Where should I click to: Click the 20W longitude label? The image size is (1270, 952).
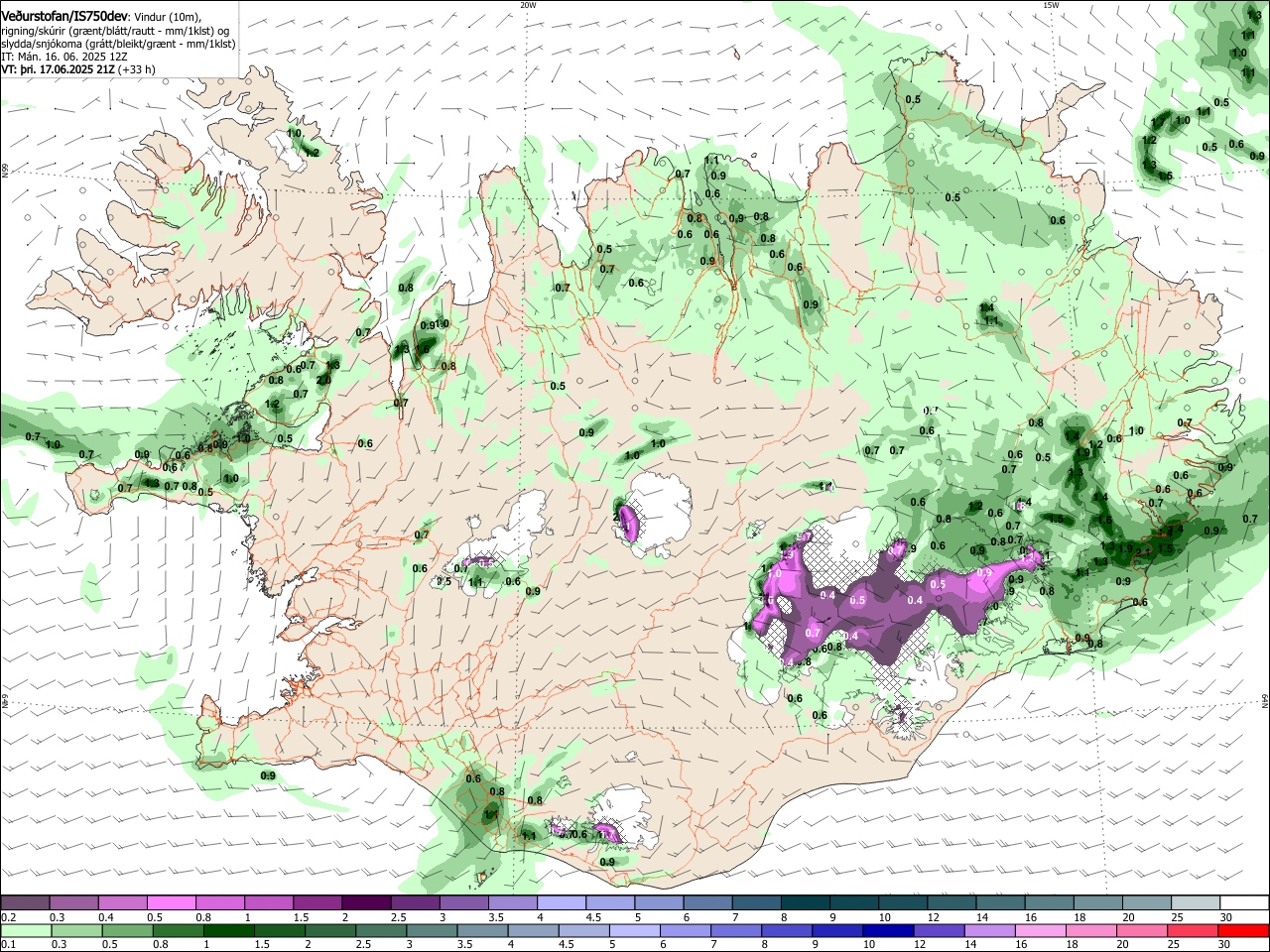pos(528,5)
